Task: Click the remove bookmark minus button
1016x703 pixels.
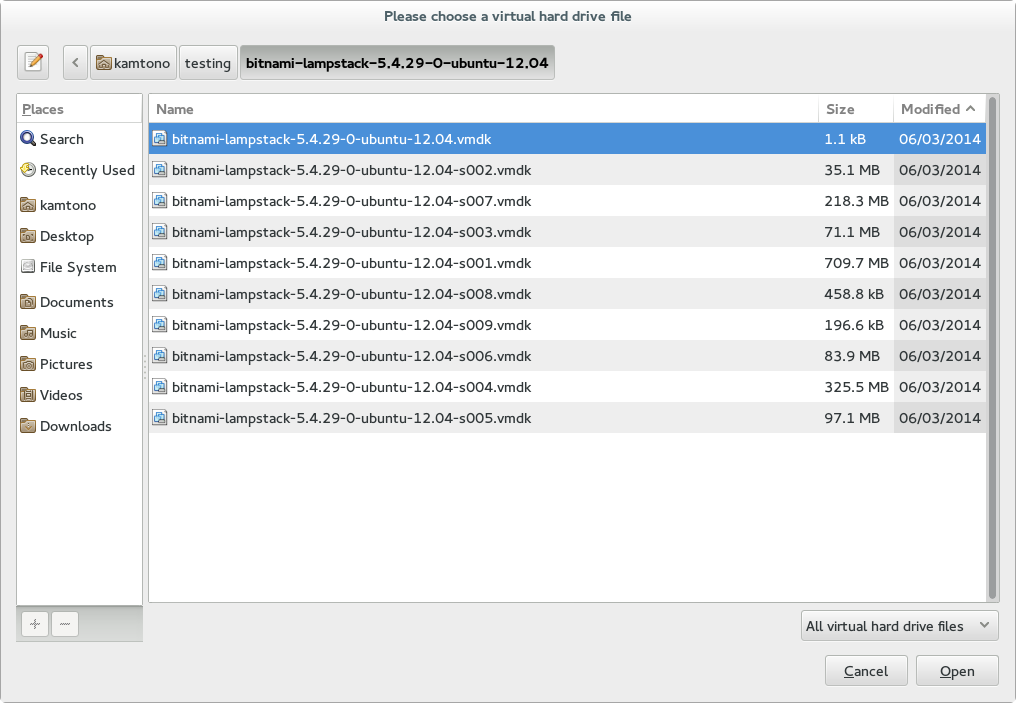Action: click(x=64, y=624)
